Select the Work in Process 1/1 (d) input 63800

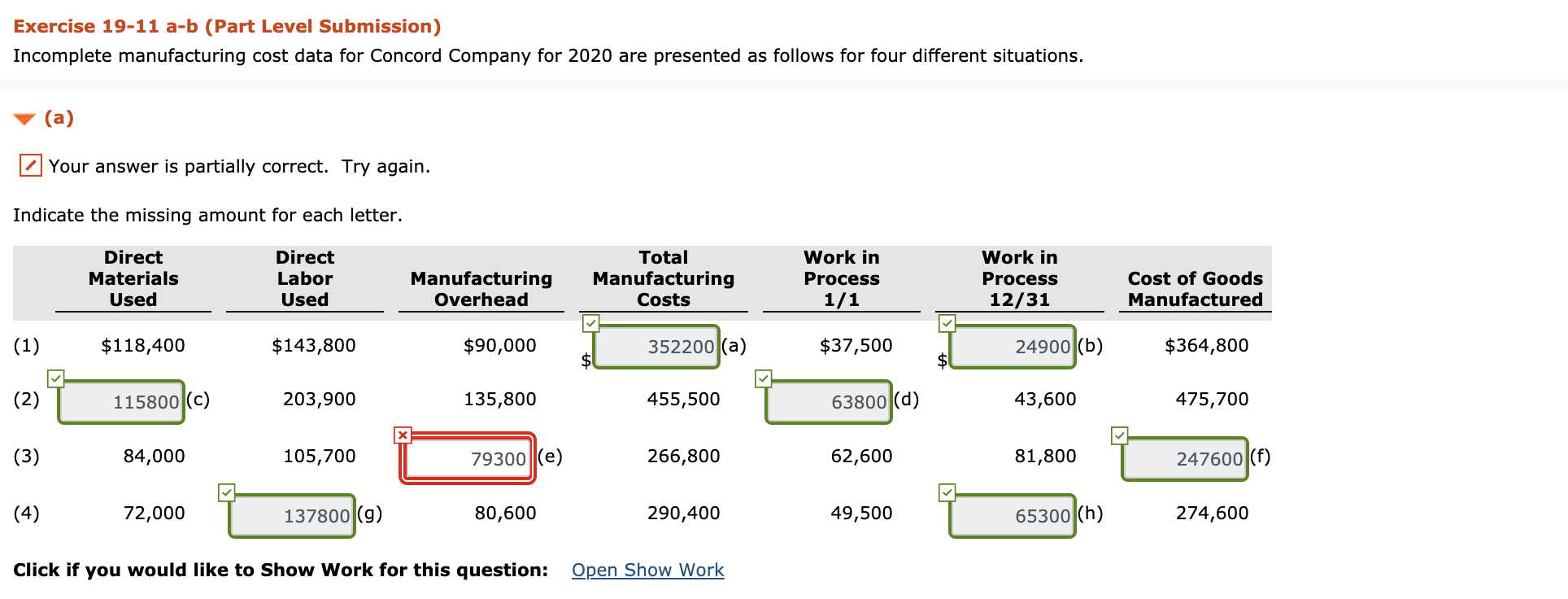tap(829, 402)
